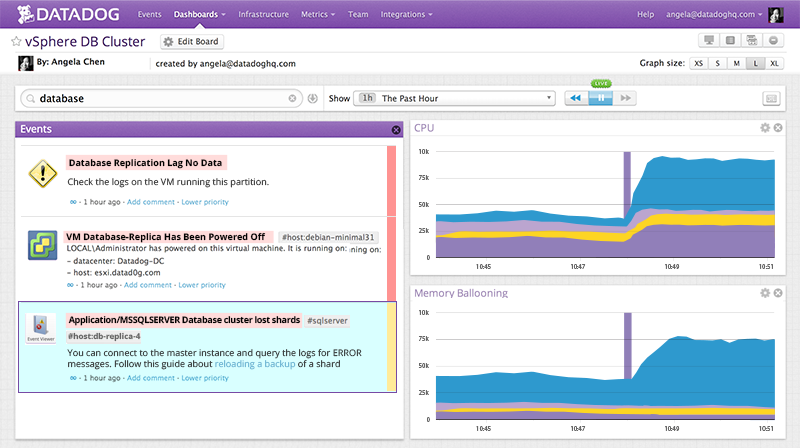Lower priority of Replication Lag event
Viewport: 800px width, 448px height.
click(205, 202)
